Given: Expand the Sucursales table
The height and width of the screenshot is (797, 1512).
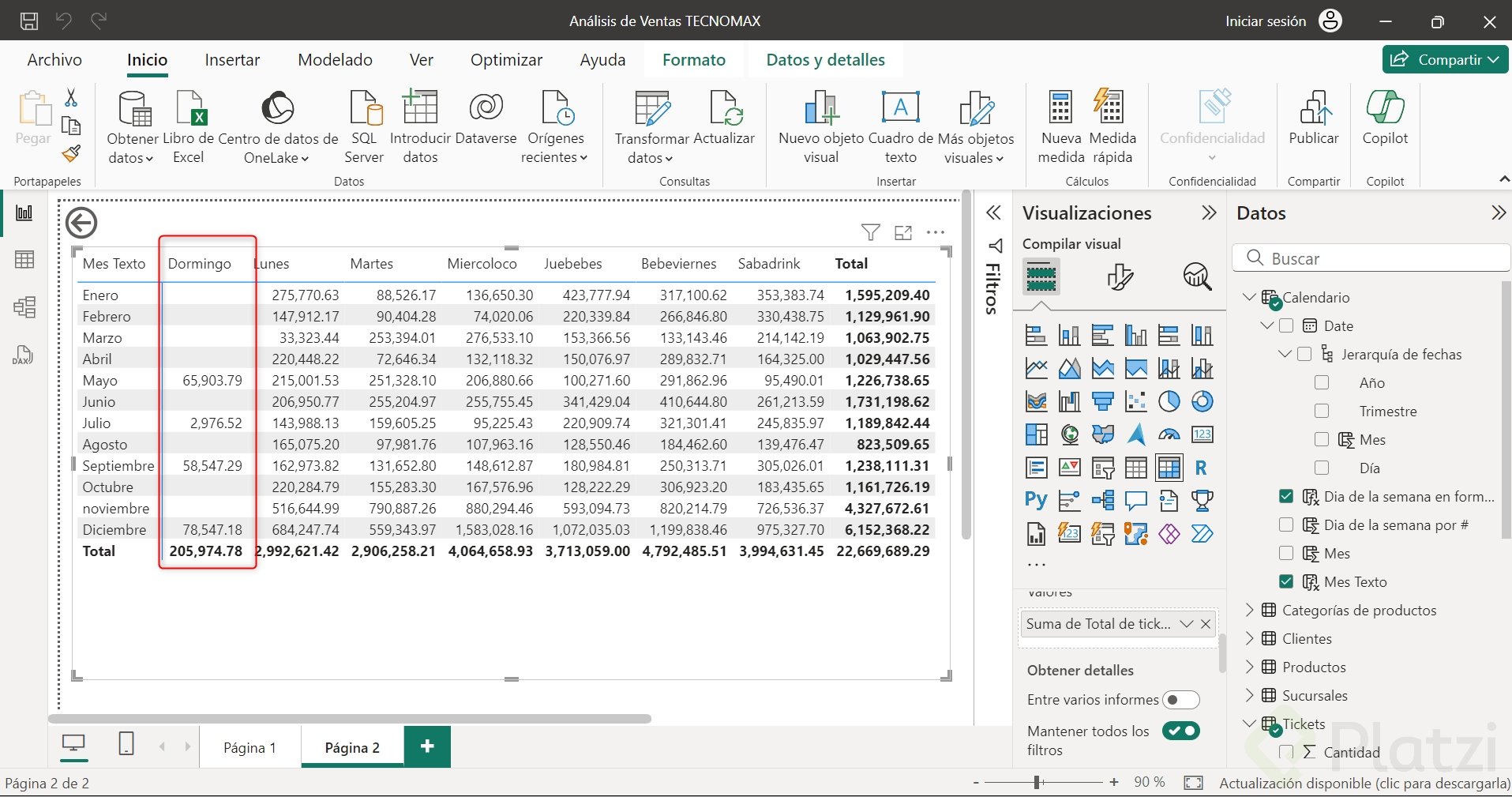Looking at the screenshot, I should (x=1249, y=696).
